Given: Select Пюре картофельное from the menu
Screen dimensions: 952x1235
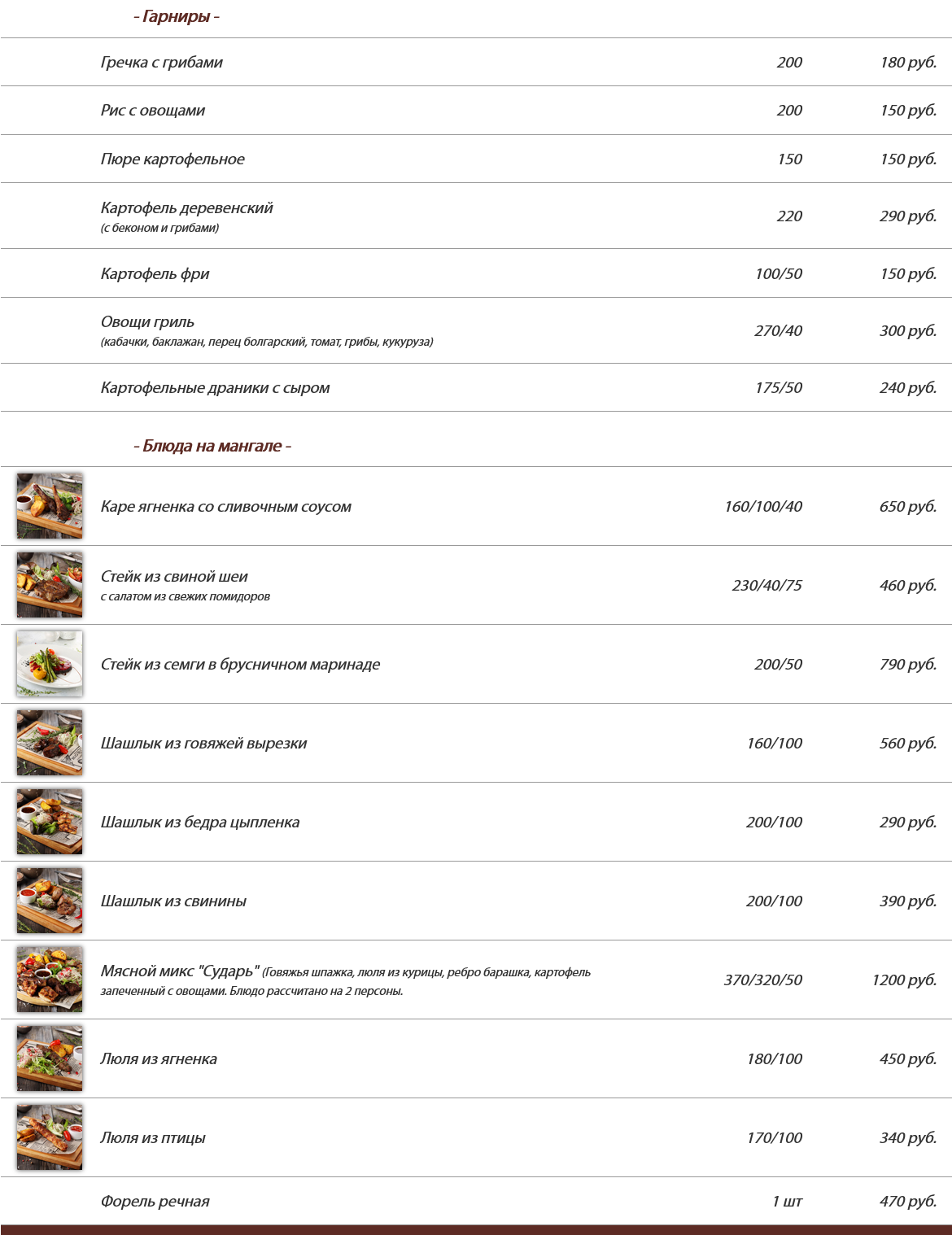Looking at the screenshot, I should [x=172, y=159].
